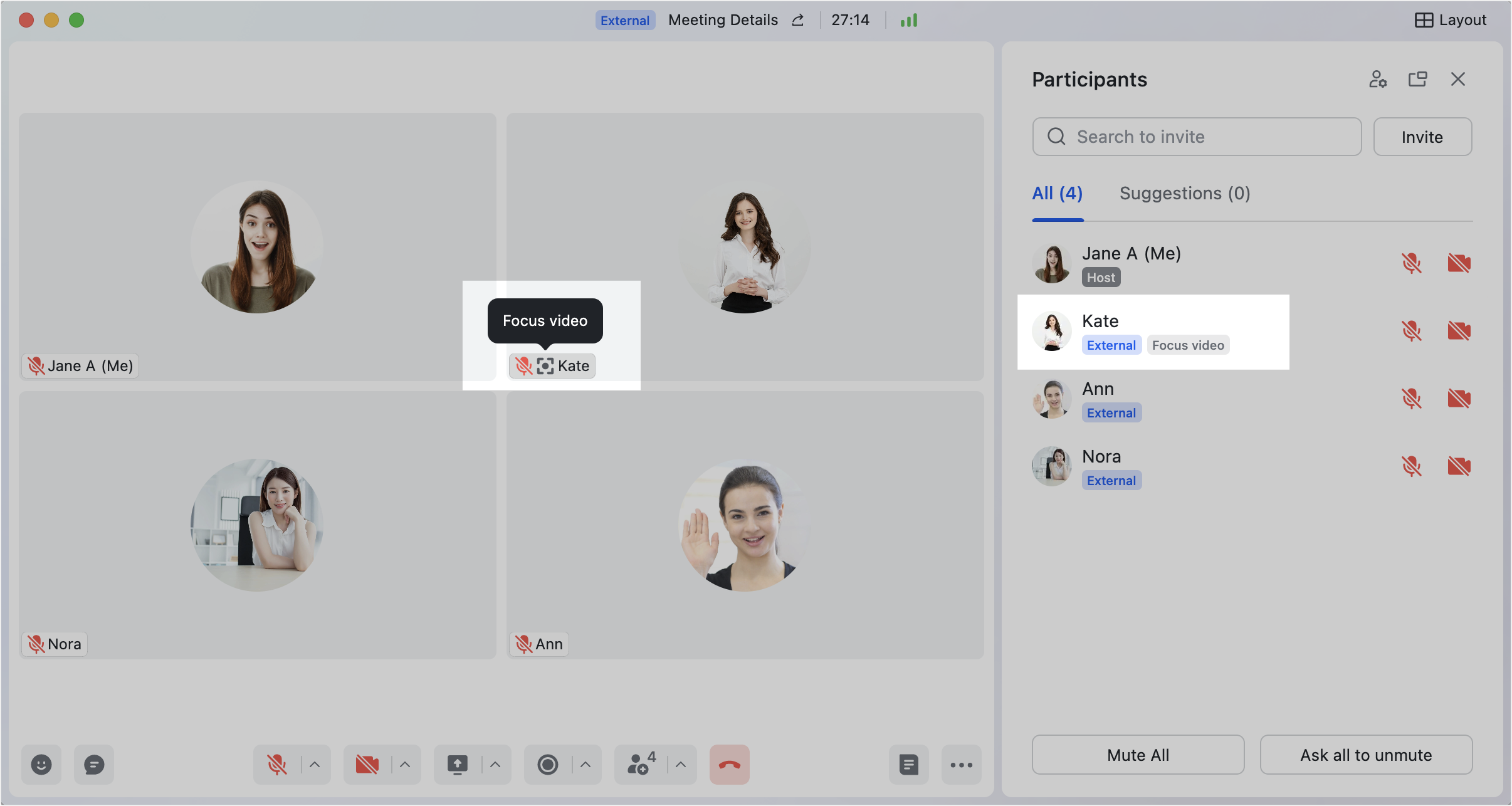
Task: Open participant settings icon
Action: tap(1378, 79)
